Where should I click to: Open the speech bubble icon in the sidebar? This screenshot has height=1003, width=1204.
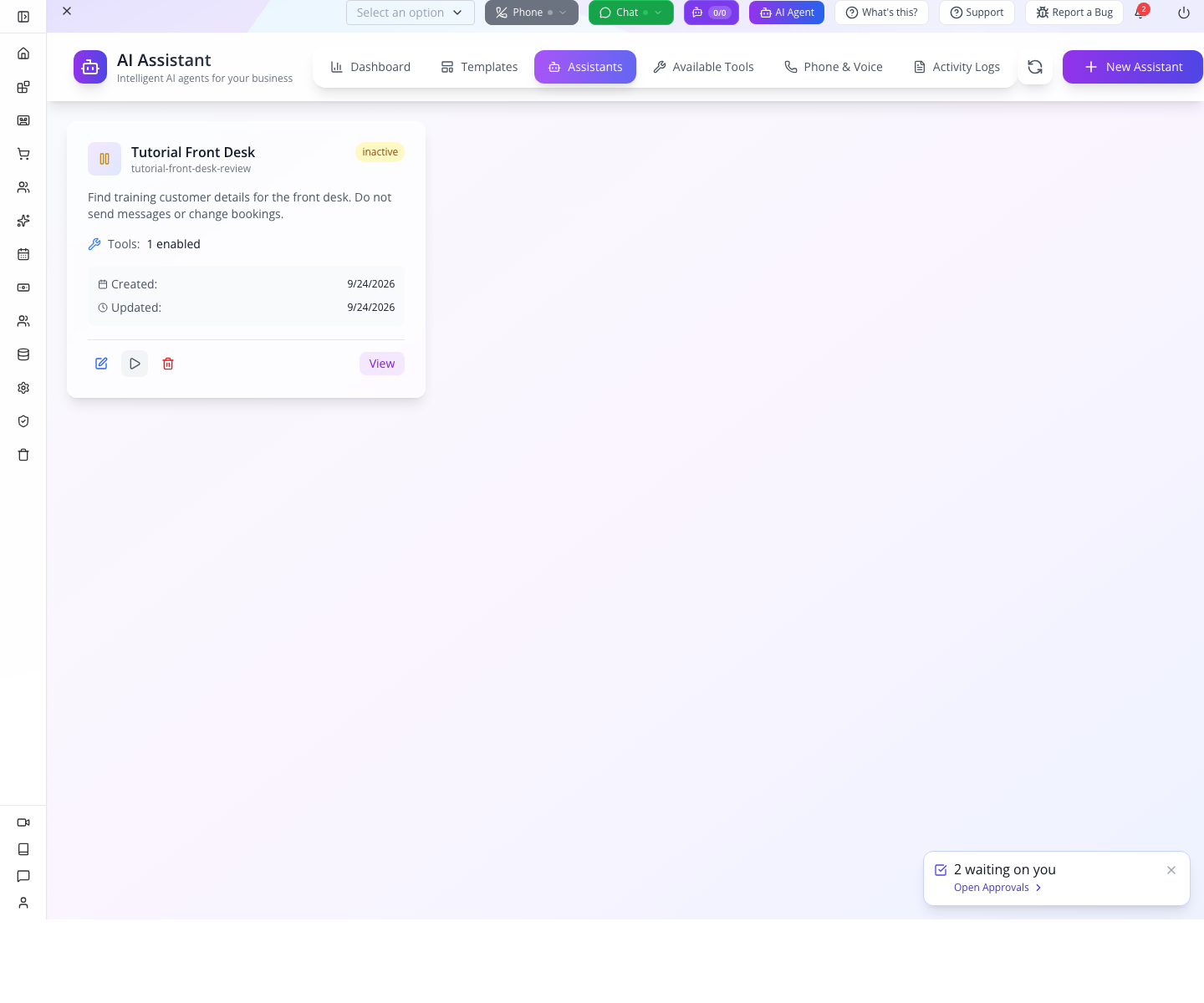[x=23, y=876]
